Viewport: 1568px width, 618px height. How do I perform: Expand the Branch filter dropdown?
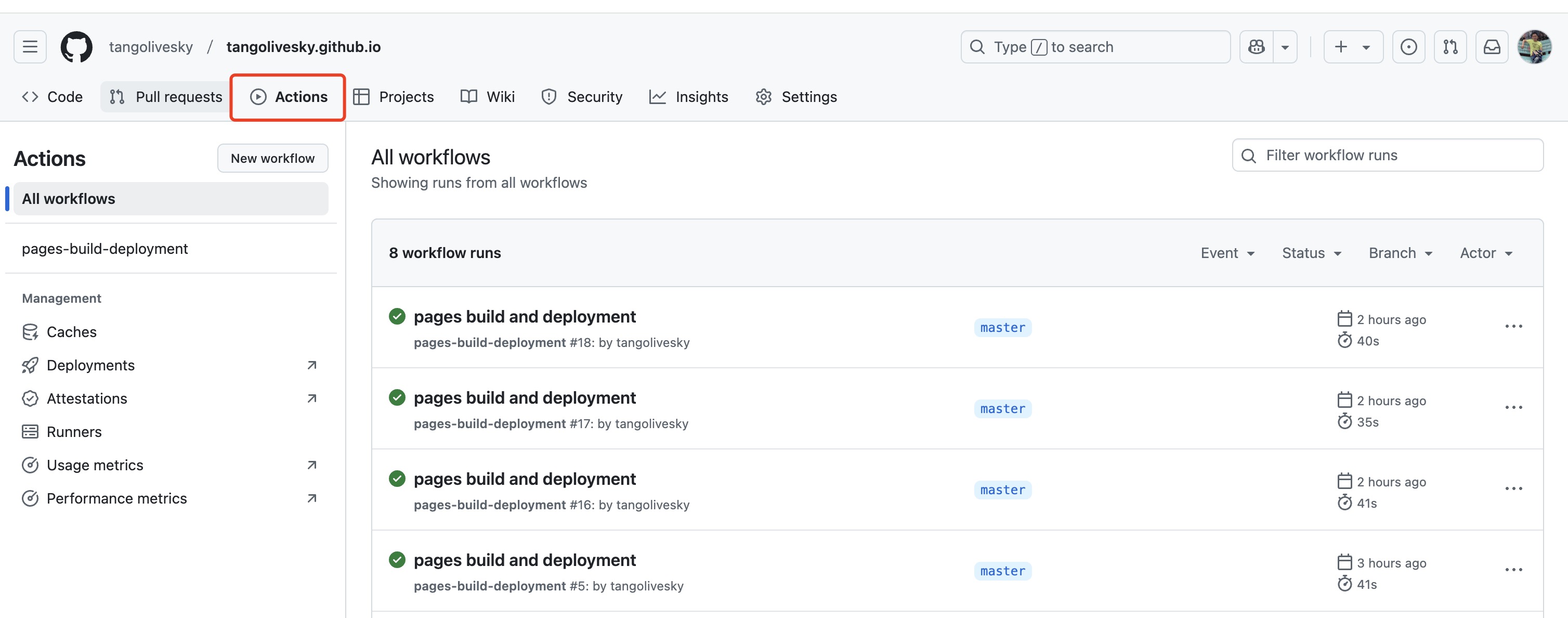pos(1400,253)
